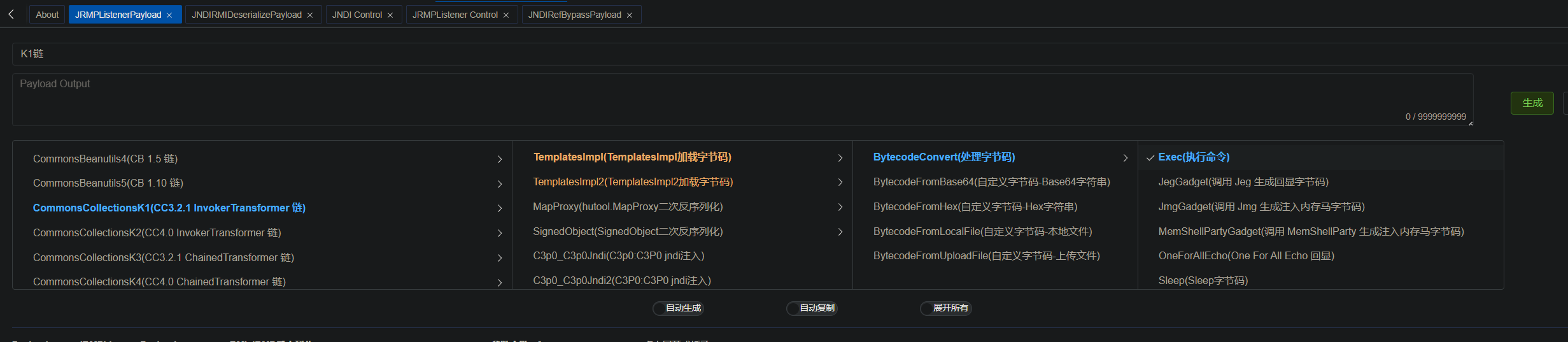
Task: Close the JNDIRMIDeserializePayload tab
Action: tap(310, 15)
